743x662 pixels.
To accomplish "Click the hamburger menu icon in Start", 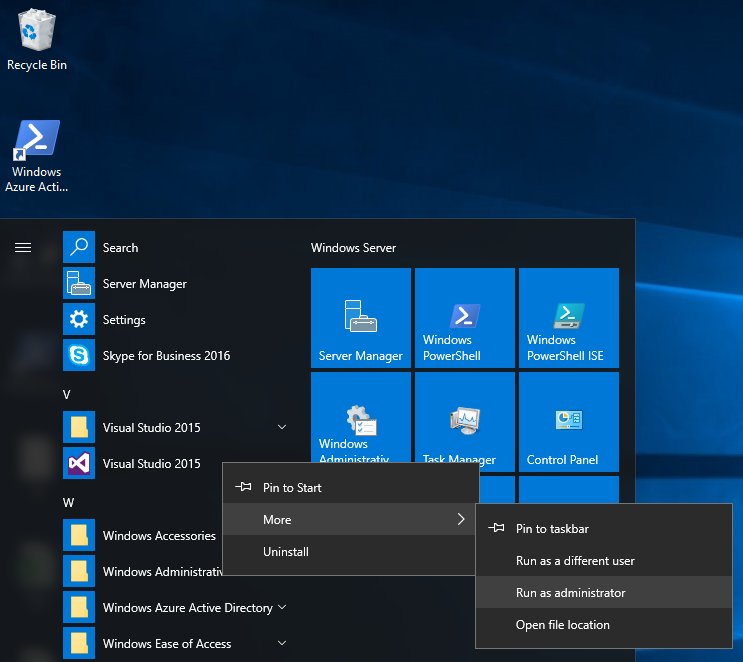I will pyautogui.click(x=23, y=248).
